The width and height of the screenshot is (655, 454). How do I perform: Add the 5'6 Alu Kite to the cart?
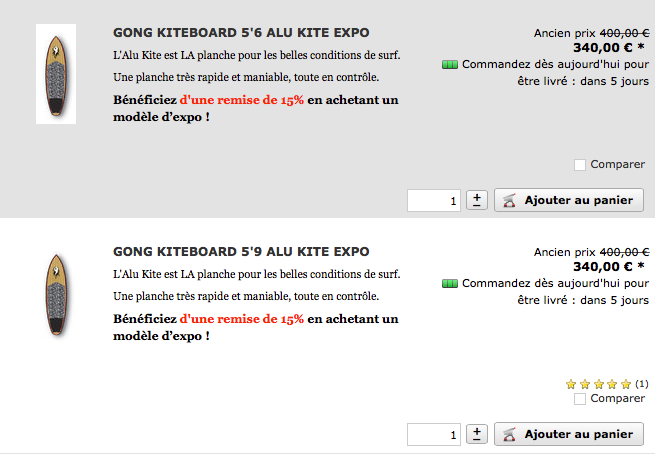coord(568,200)
